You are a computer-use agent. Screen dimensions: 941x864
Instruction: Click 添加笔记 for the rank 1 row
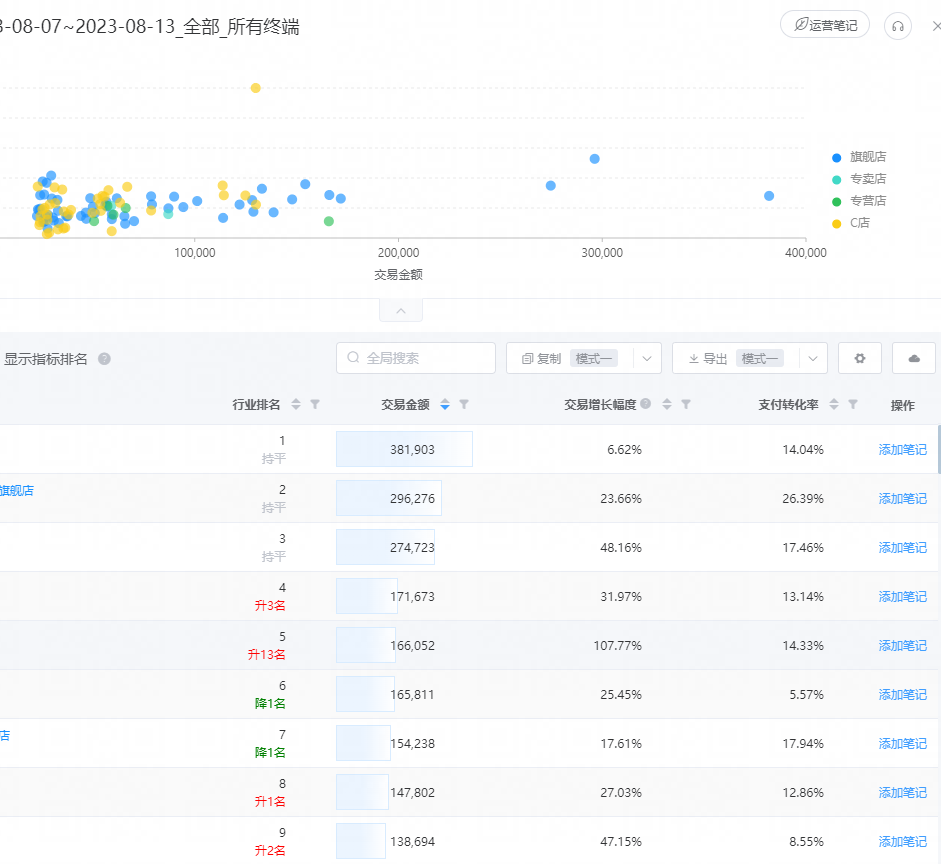coord(902,450)
